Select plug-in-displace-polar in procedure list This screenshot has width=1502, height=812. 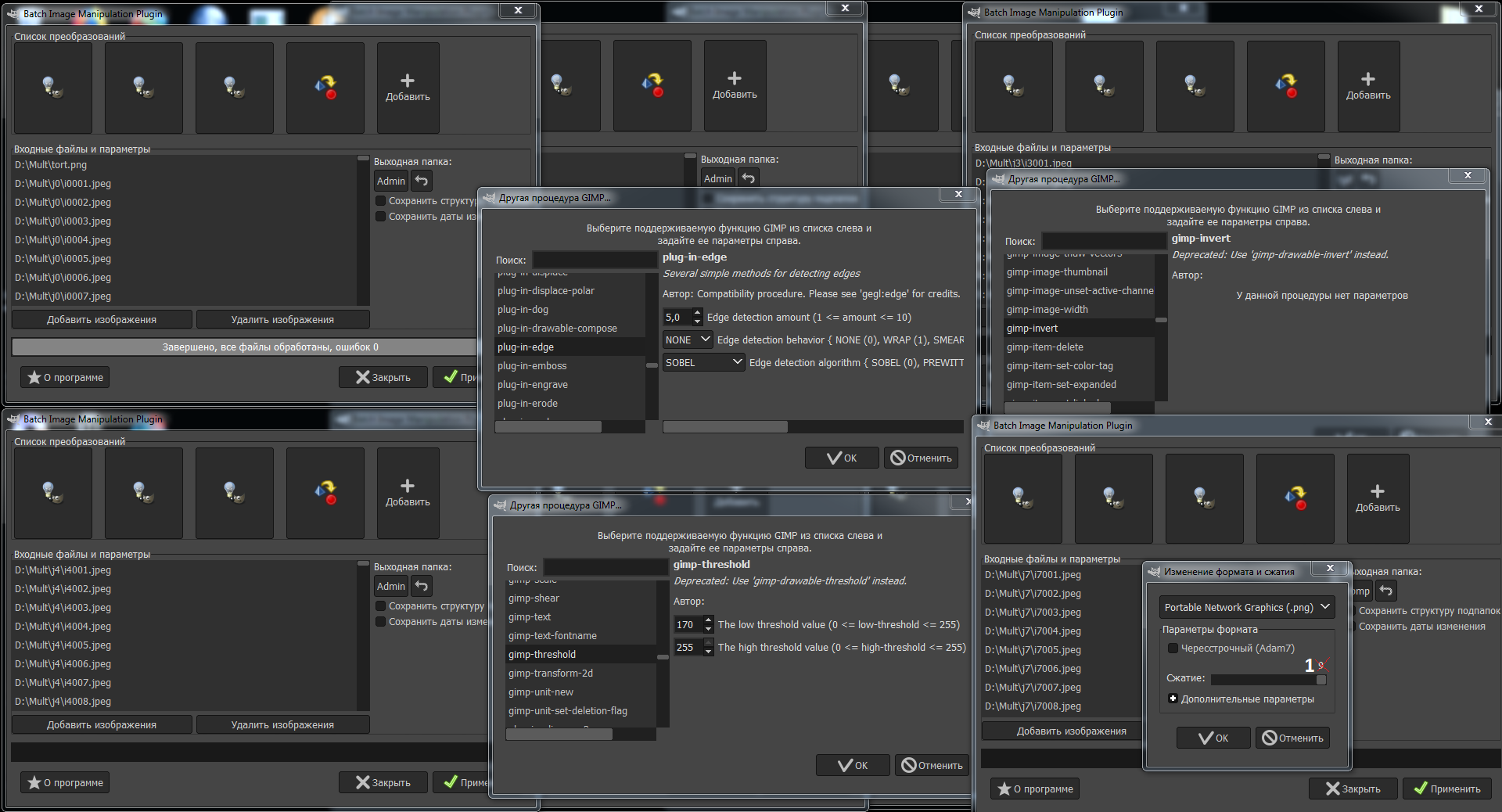tap(570, 291)
